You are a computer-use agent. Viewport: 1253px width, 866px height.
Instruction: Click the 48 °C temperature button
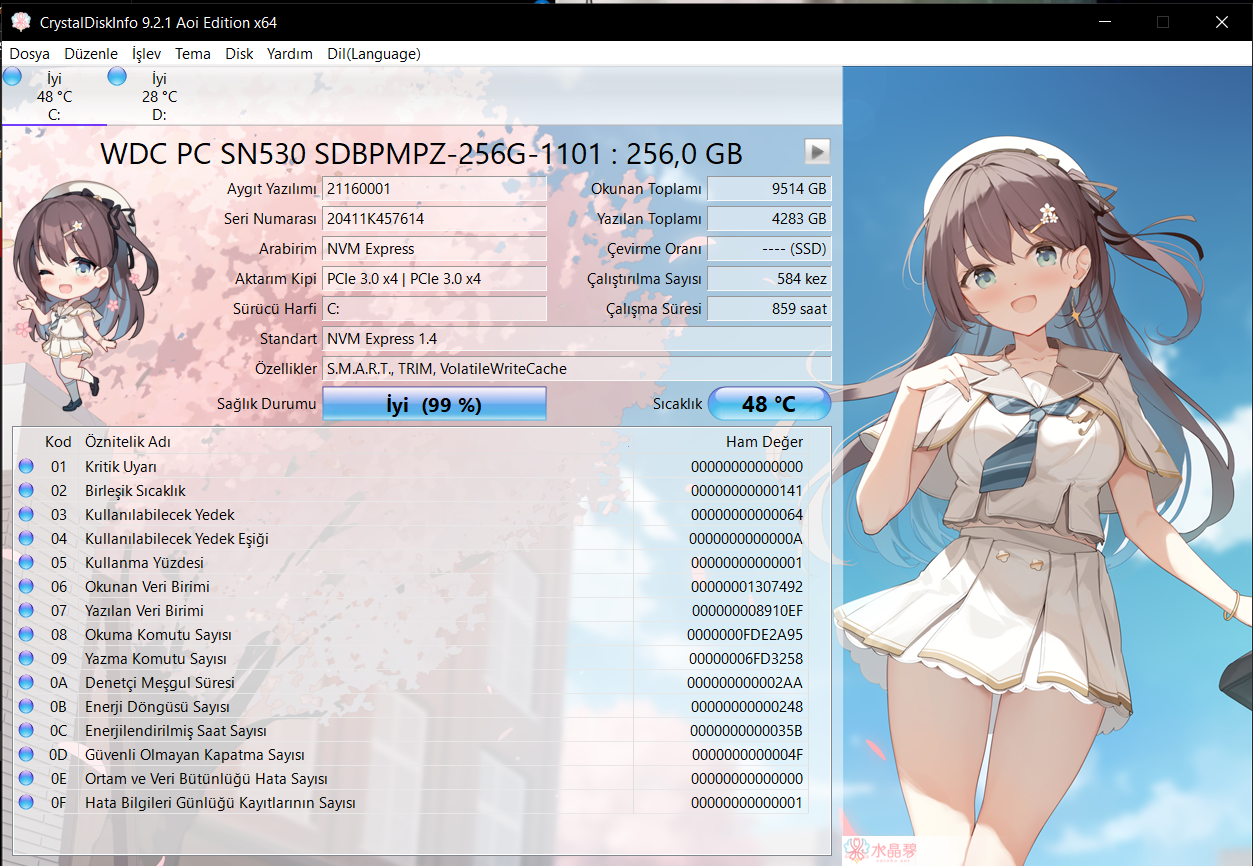click(769, 404)
